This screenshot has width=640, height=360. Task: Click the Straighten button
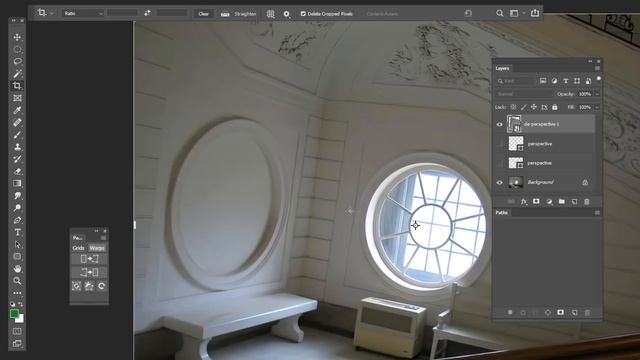[239, 13]
